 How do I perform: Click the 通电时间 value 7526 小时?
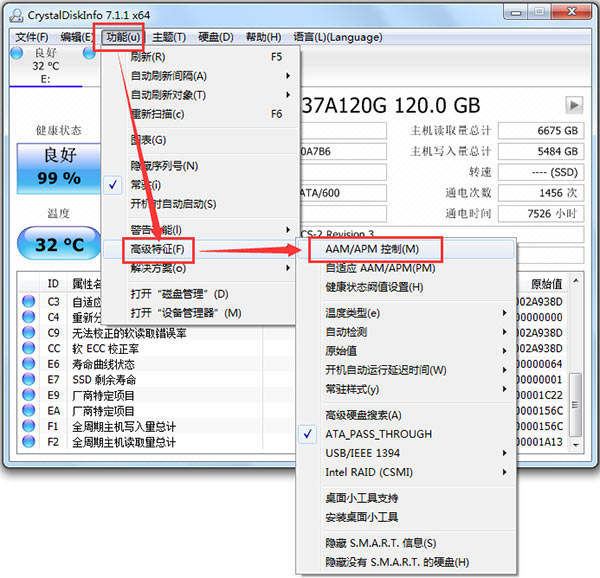tap(541, 213)
